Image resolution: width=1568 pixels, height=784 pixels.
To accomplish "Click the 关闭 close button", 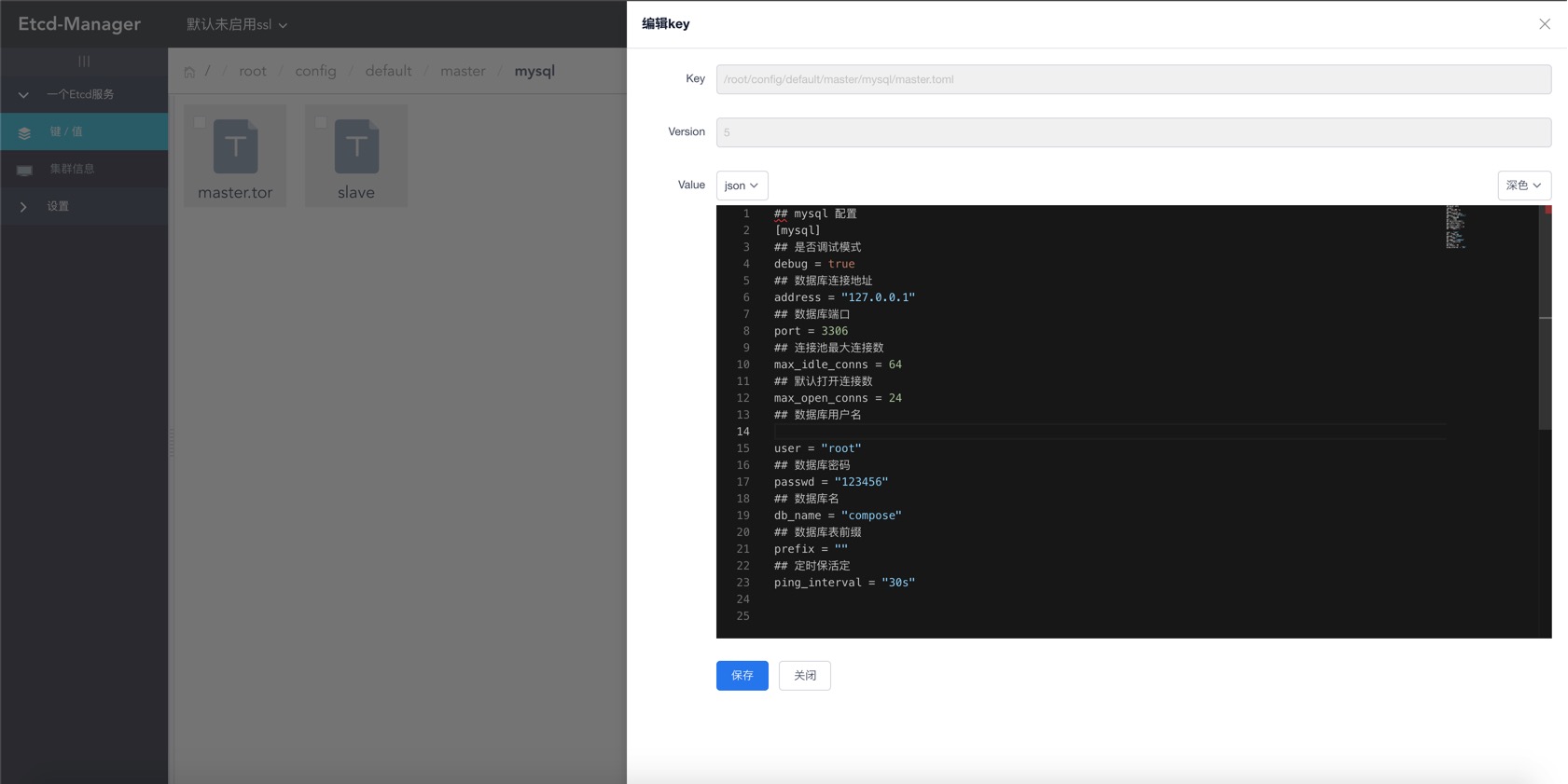I will [804, 675].
